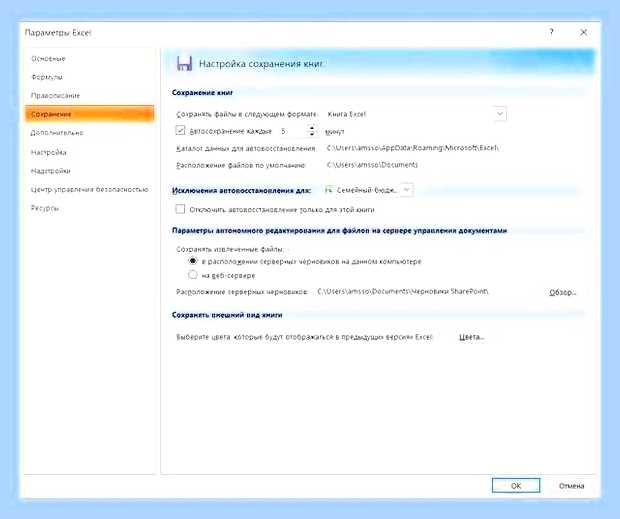Click the Обзор... browse button

[x=562, y=293]
